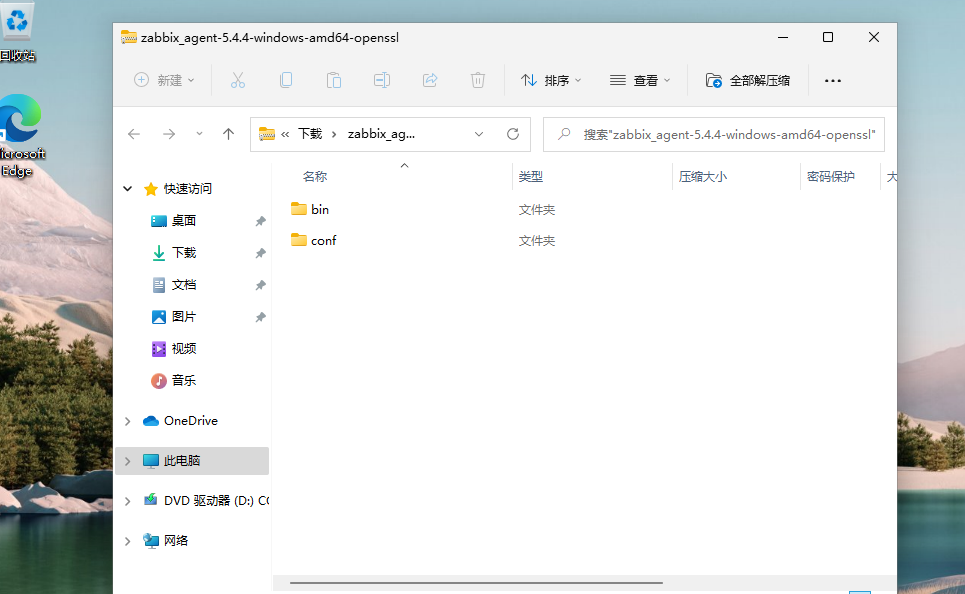Image resolution: width=965 pixels, height=594 pixels.
Task: Click 全部解压缩 extract all button
Action: [748, 81]
